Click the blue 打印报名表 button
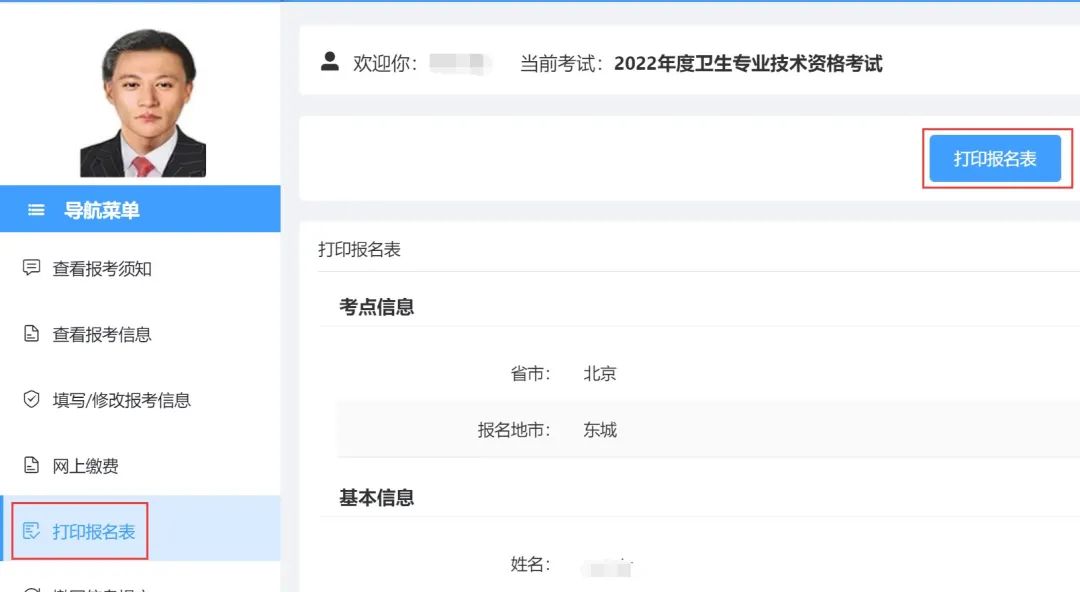 click(x=996, y=158)
